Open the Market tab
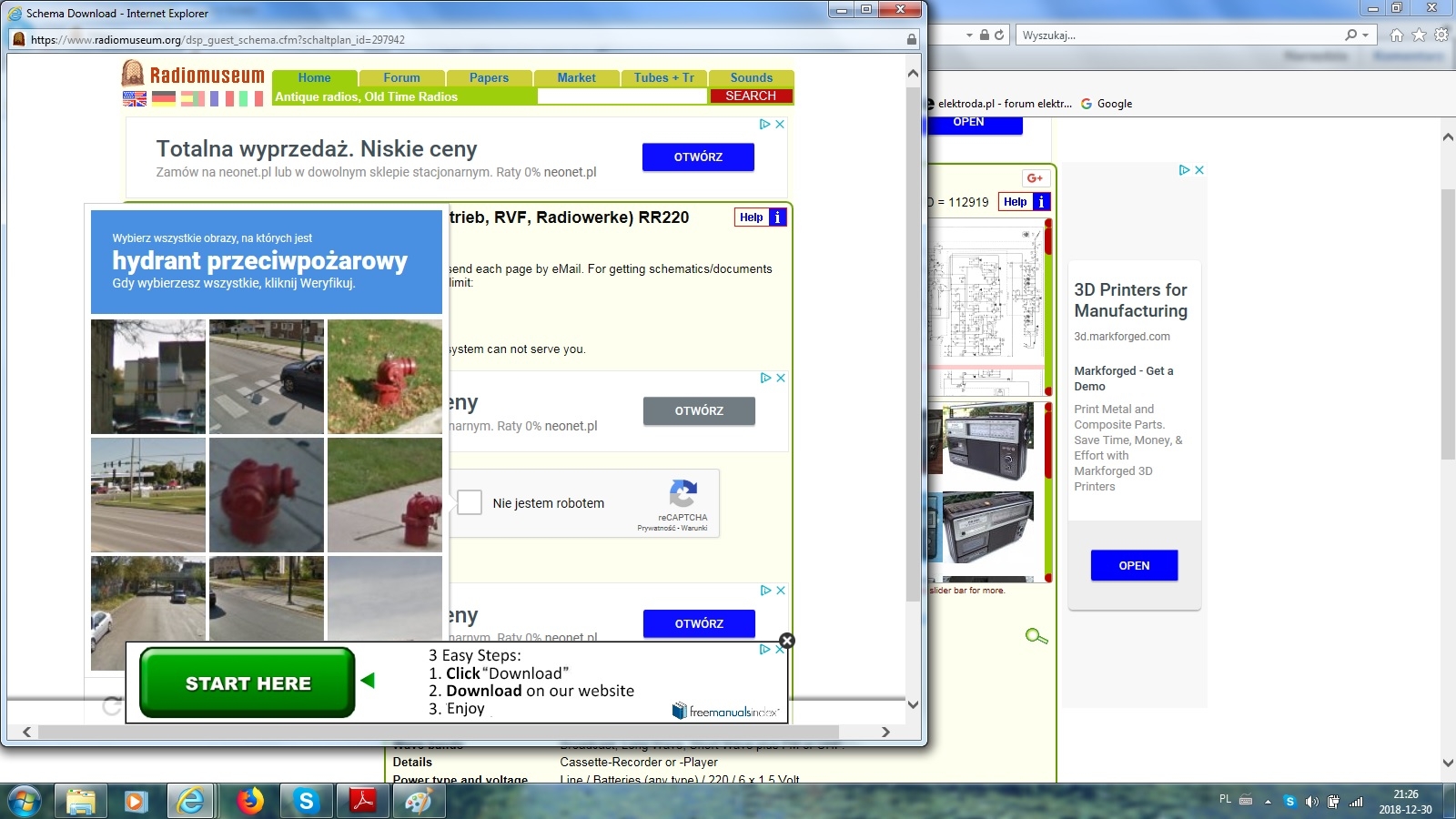This screenshot has height=819, width=1456. click(x=576, y=78)
